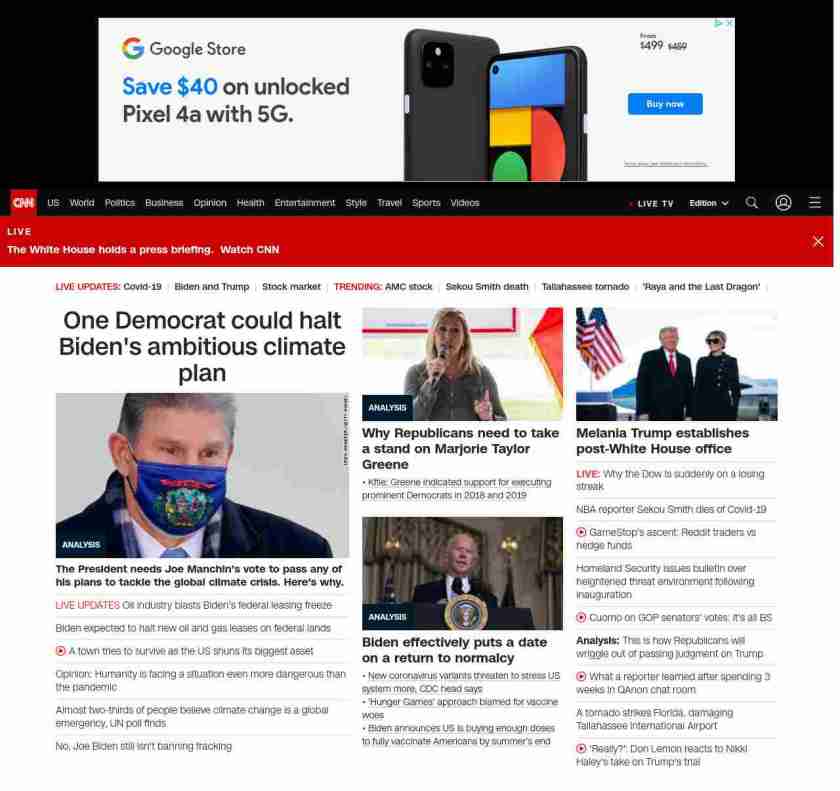Screen dimensions: 840x791
Task: Open the hamburger menu icon
Action: point(814,202)
